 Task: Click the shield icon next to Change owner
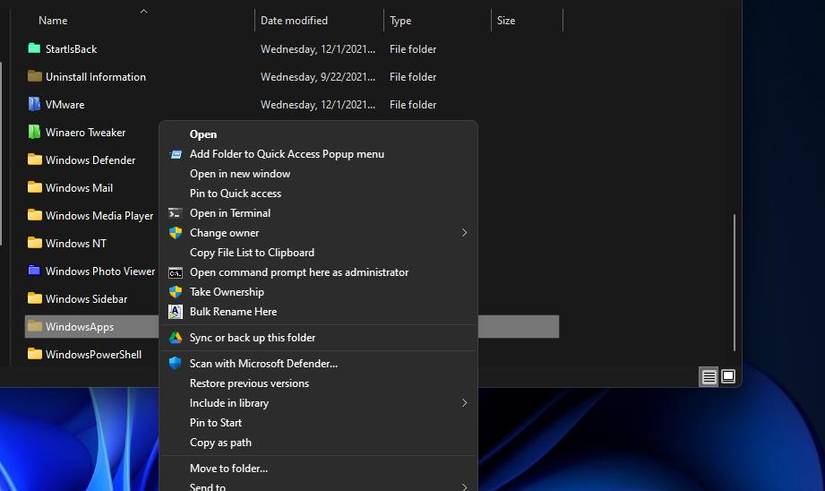pos(175,233)
